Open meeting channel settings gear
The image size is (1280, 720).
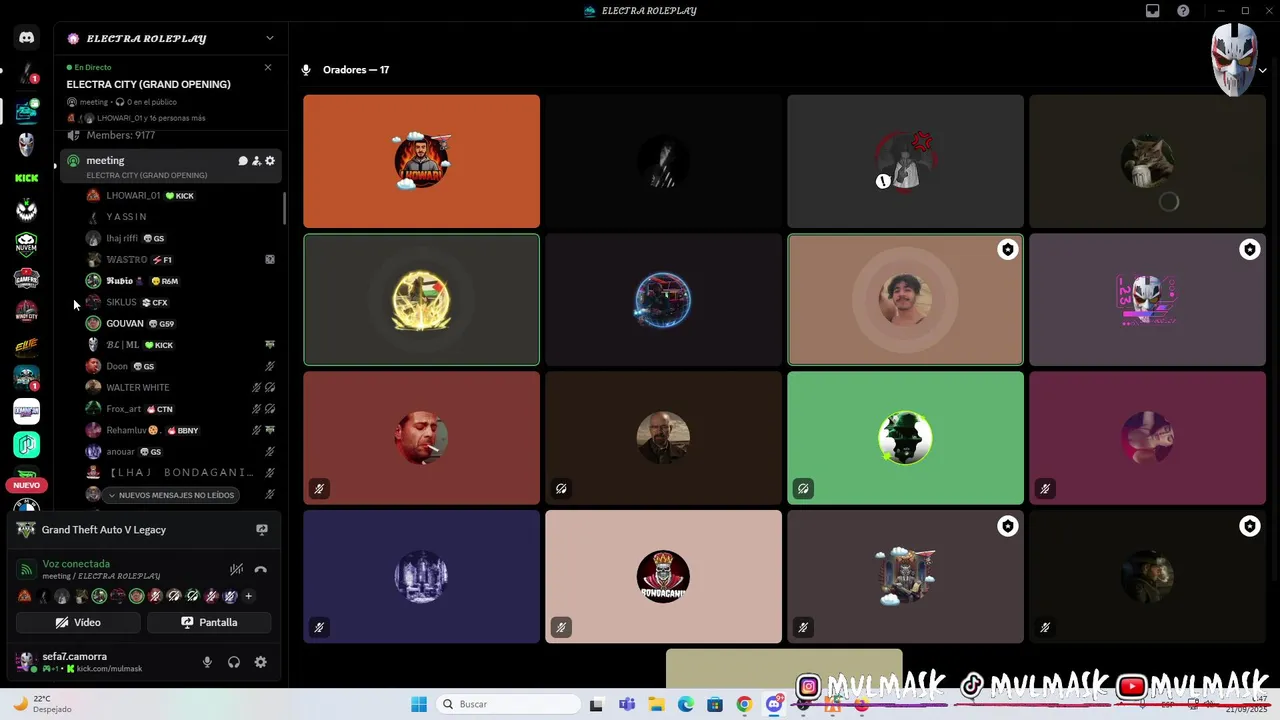(x=270, y=160)
